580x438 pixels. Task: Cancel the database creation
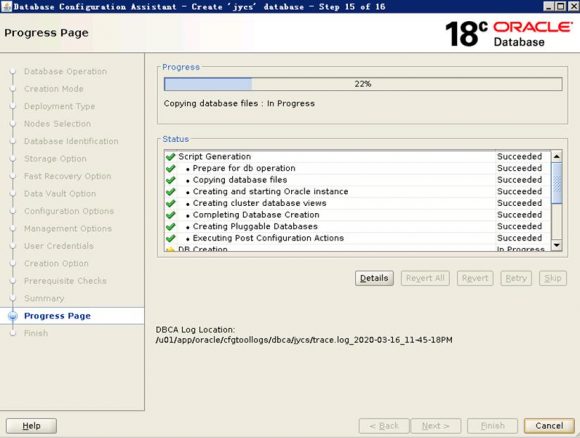(x=549, y=426)
